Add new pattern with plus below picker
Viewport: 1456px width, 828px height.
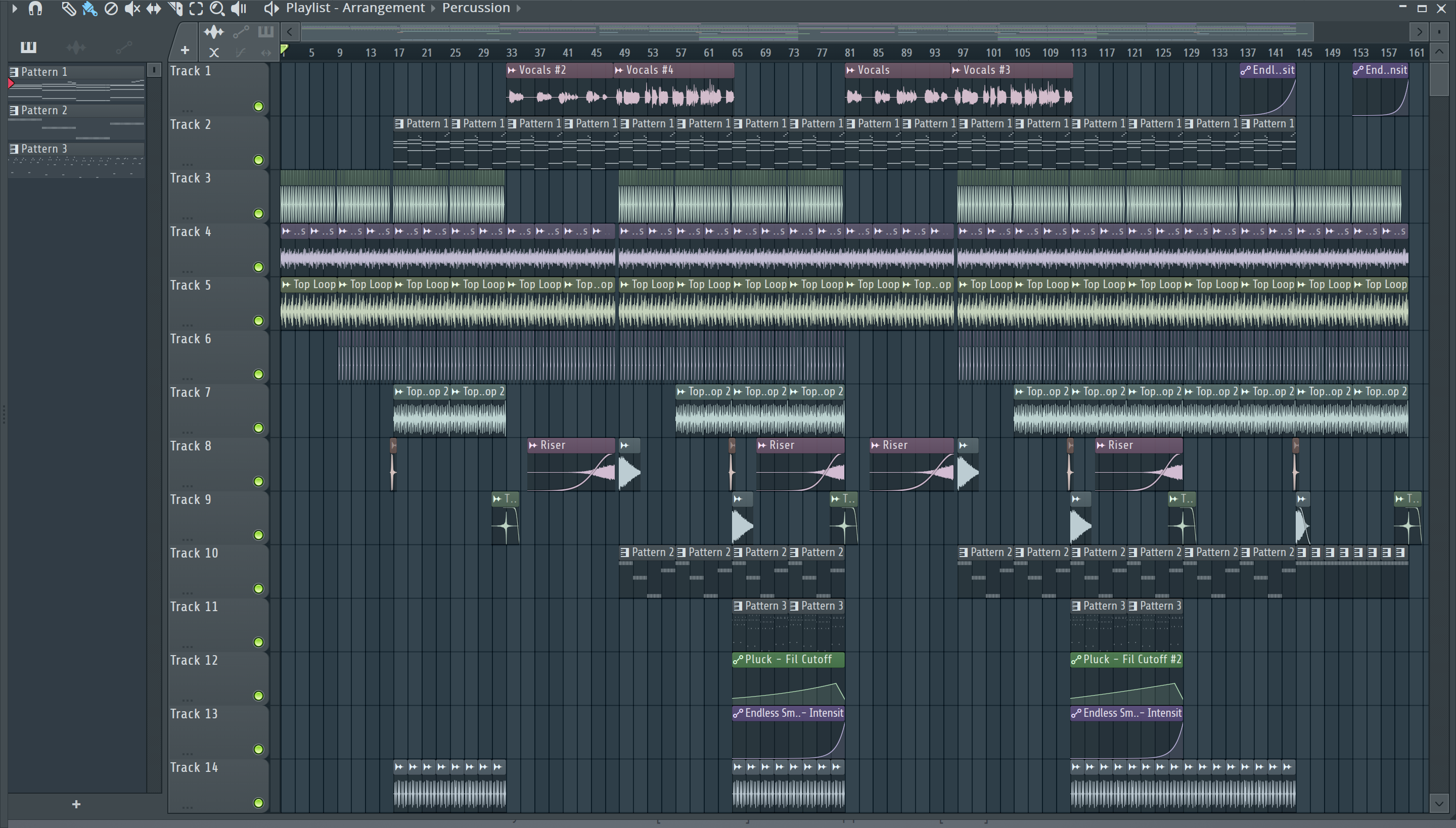pyautogui.click(x=76, y=804)
